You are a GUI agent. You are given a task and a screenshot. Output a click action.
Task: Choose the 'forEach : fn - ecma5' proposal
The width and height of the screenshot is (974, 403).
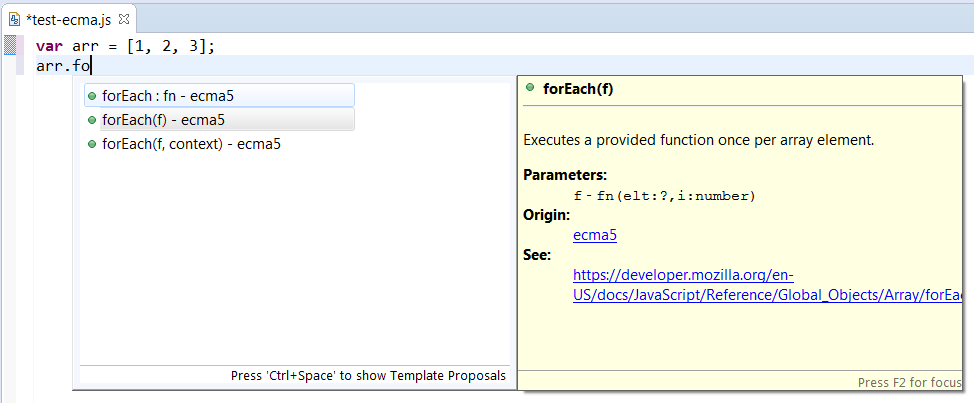(x=219, y=96)
